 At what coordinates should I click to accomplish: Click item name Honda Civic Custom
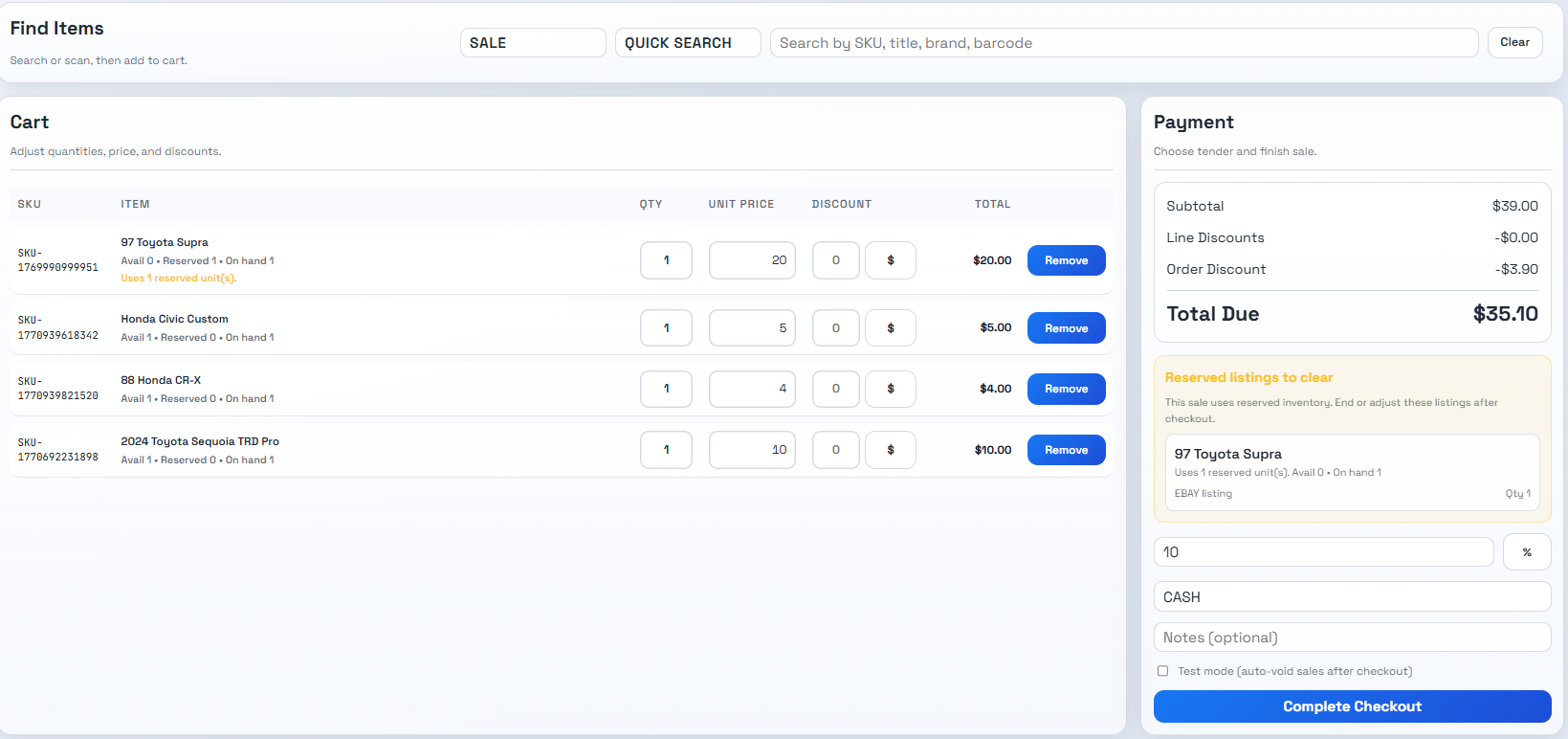[x=174, y=319]
